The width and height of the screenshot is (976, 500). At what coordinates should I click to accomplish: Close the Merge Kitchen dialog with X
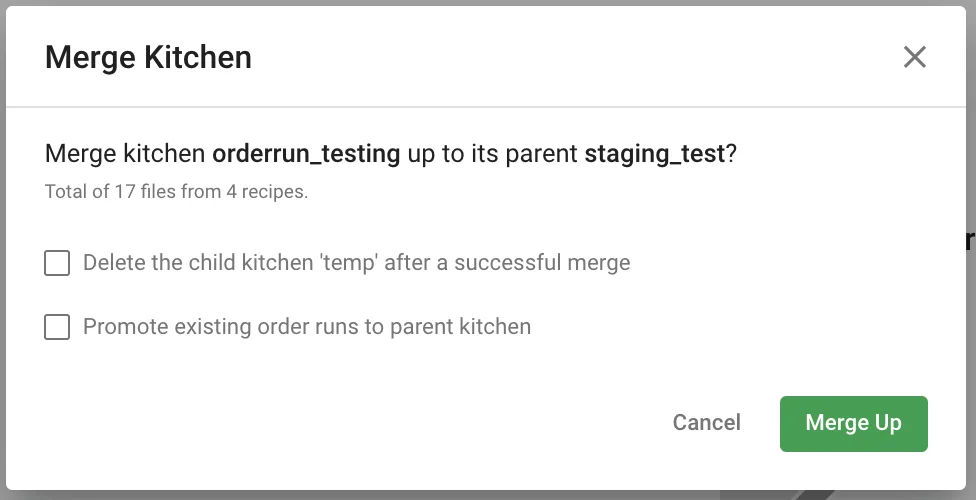pyautogui.click(x=914, y=57)
